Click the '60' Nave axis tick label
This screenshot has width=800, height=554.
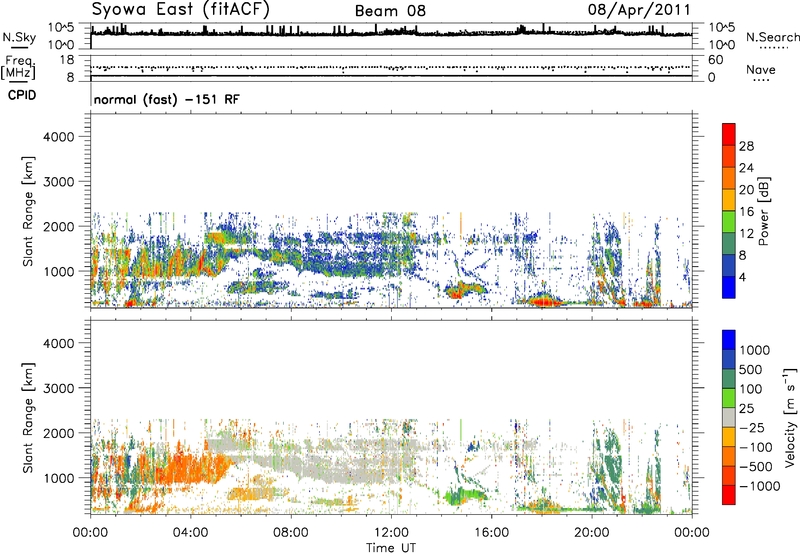[x=715, y=60]
